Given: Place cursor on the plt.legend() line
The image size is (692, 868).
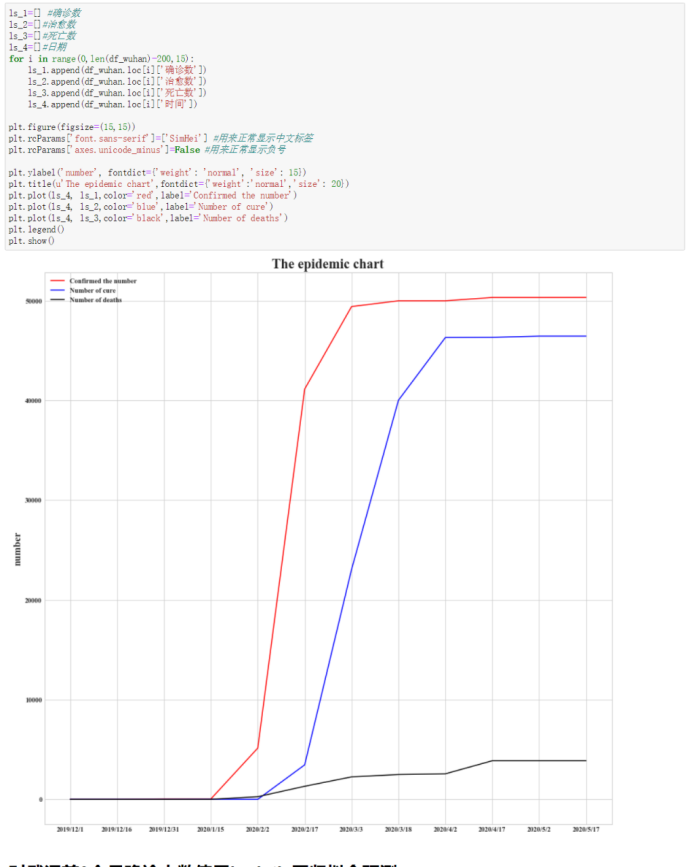Looking at the screenshot, I should [x=36, y=230].
